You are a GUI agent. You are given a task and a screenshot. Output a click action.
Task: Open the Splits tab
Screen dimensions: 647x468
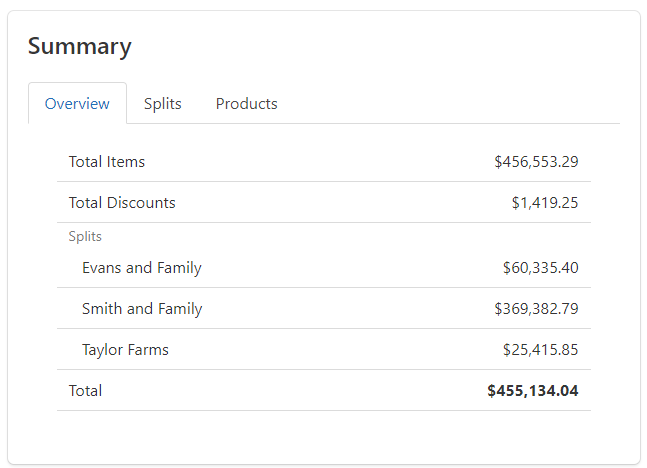click(162, 104)
